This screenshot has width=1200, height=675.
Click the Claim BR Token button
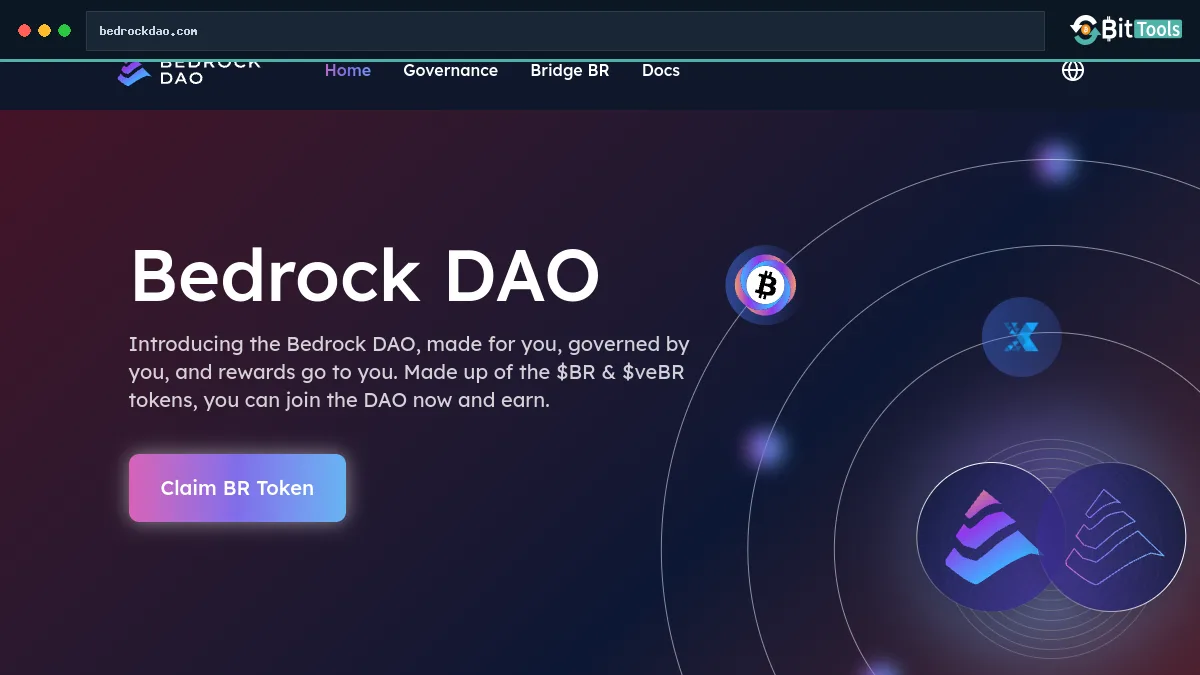(237, 488)
